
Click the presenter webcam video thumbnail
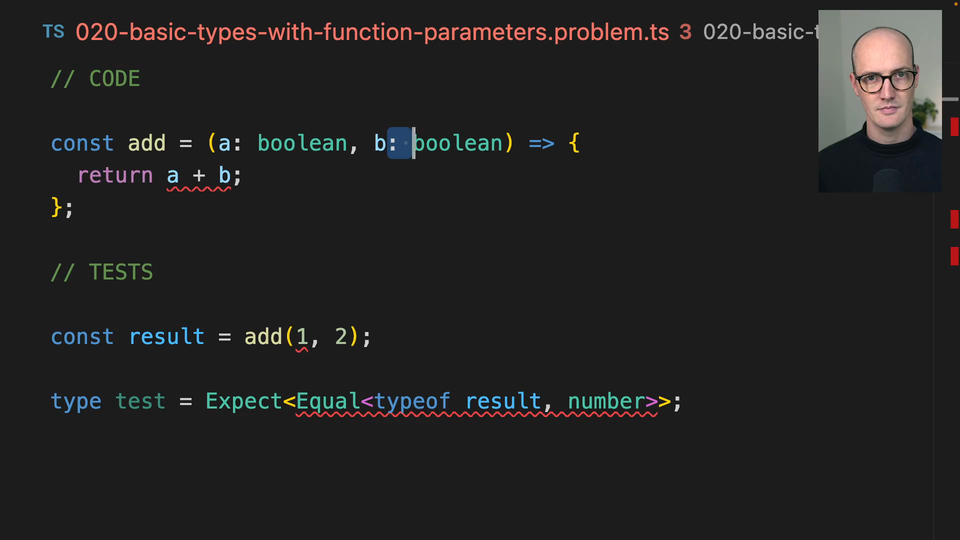click(x=879, y=100)
